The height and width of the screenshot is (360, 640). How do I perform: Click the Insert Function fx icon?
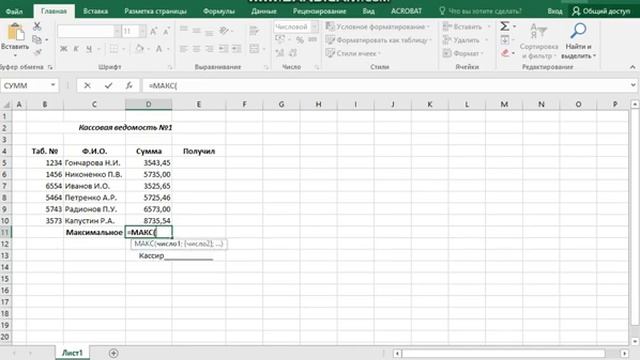[x=129, y=85]
